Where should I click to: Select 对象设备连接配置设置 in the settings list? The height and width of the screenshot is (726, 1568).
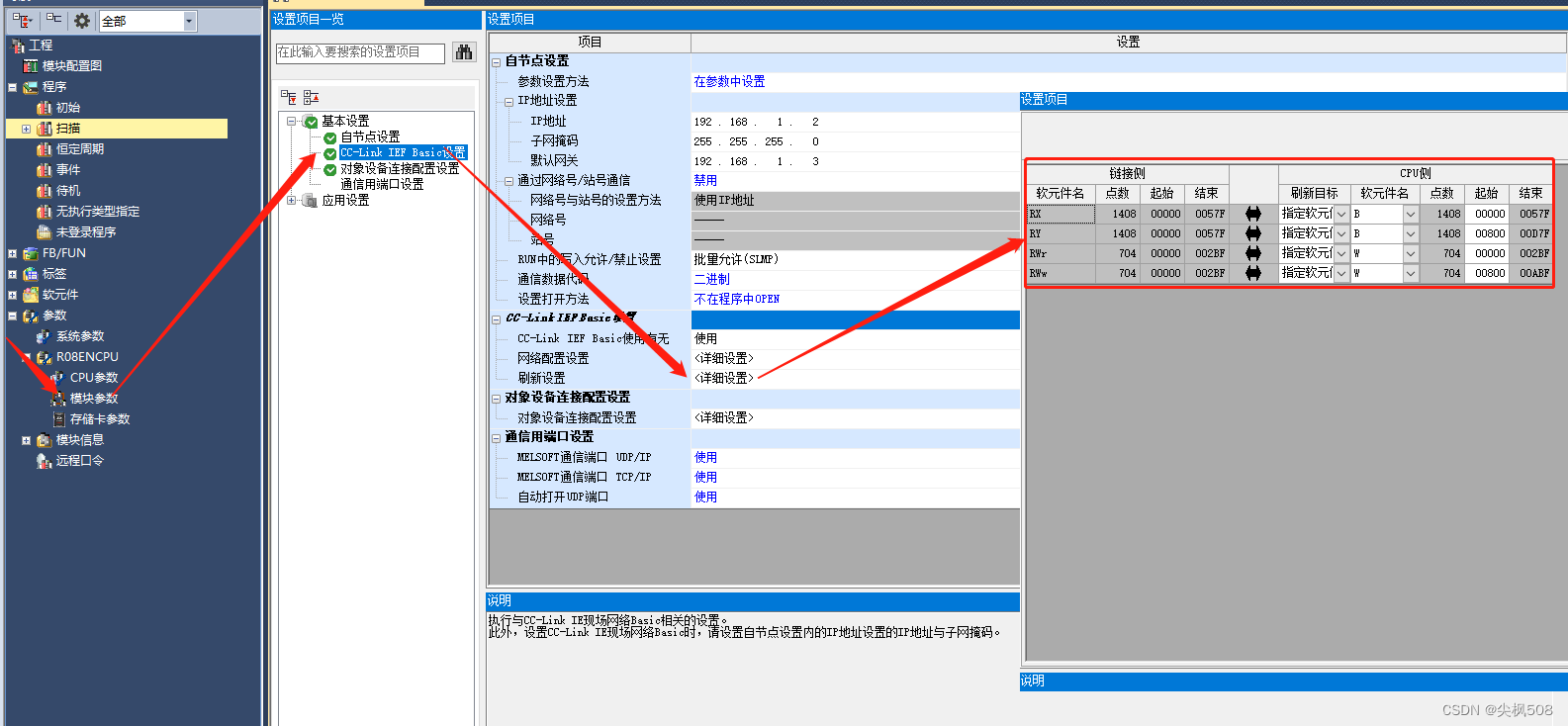coord(400,169)
